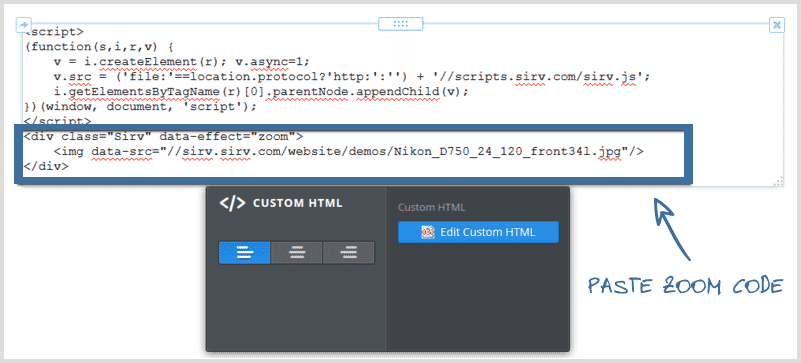The width and height of the screenshot is (801, 363).
Task: Click the 'Custom HTML' label above the button
Action: click(x=431, y=207)
